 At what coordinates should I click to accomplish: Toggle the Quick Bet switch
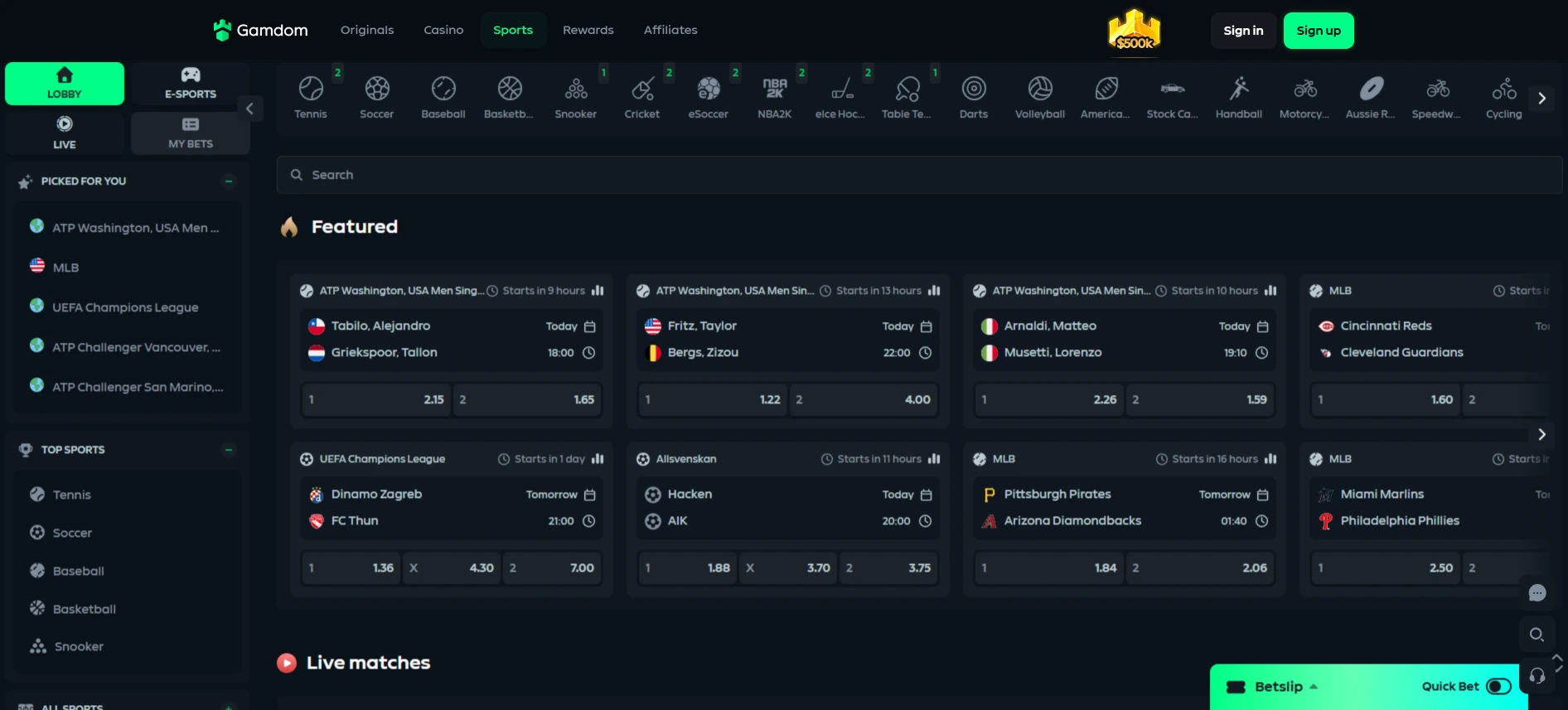point(1498,686)
